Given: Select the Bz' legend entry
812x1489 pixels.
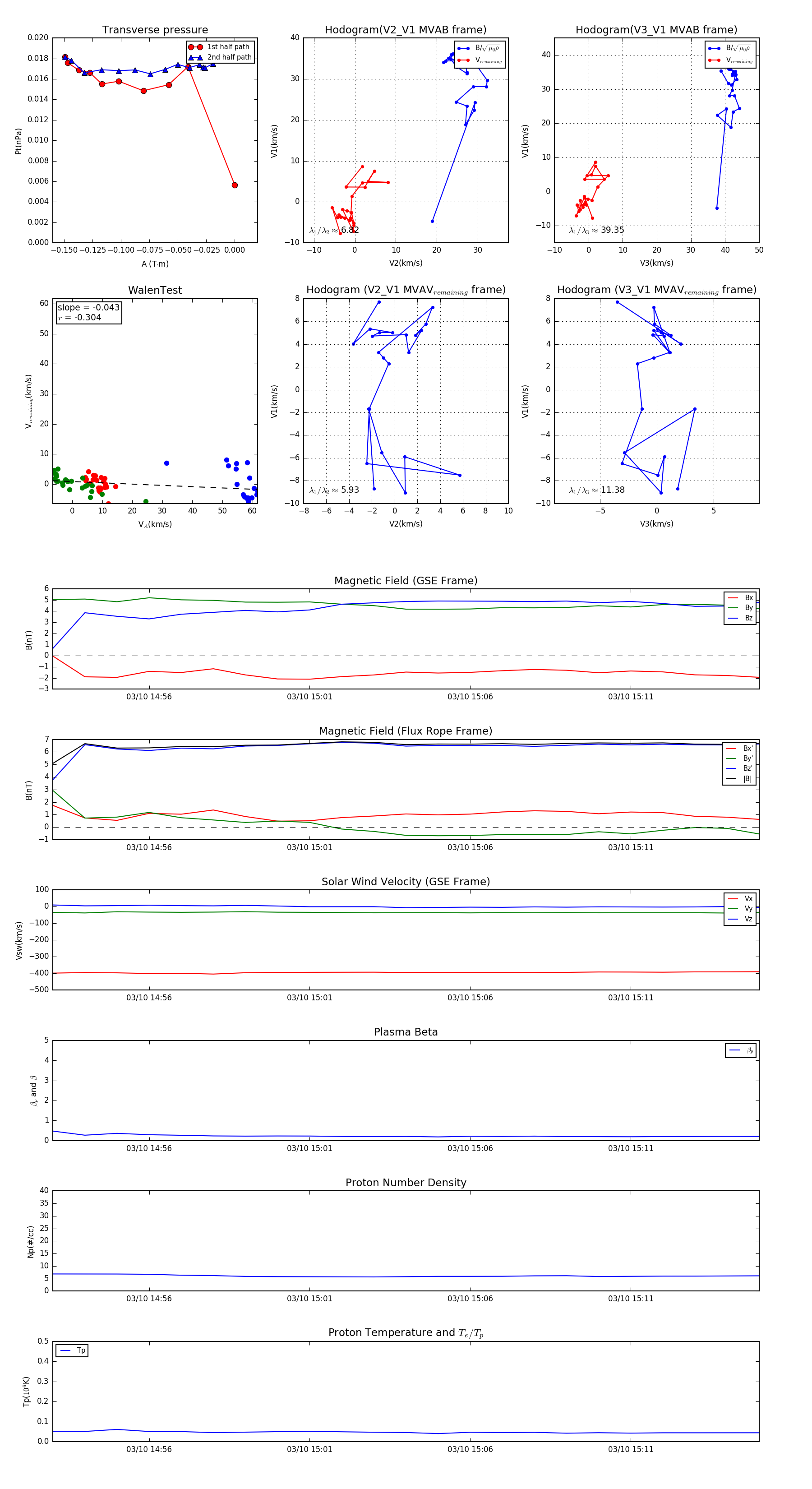Looking at the screenshot, I should point(740,768).
